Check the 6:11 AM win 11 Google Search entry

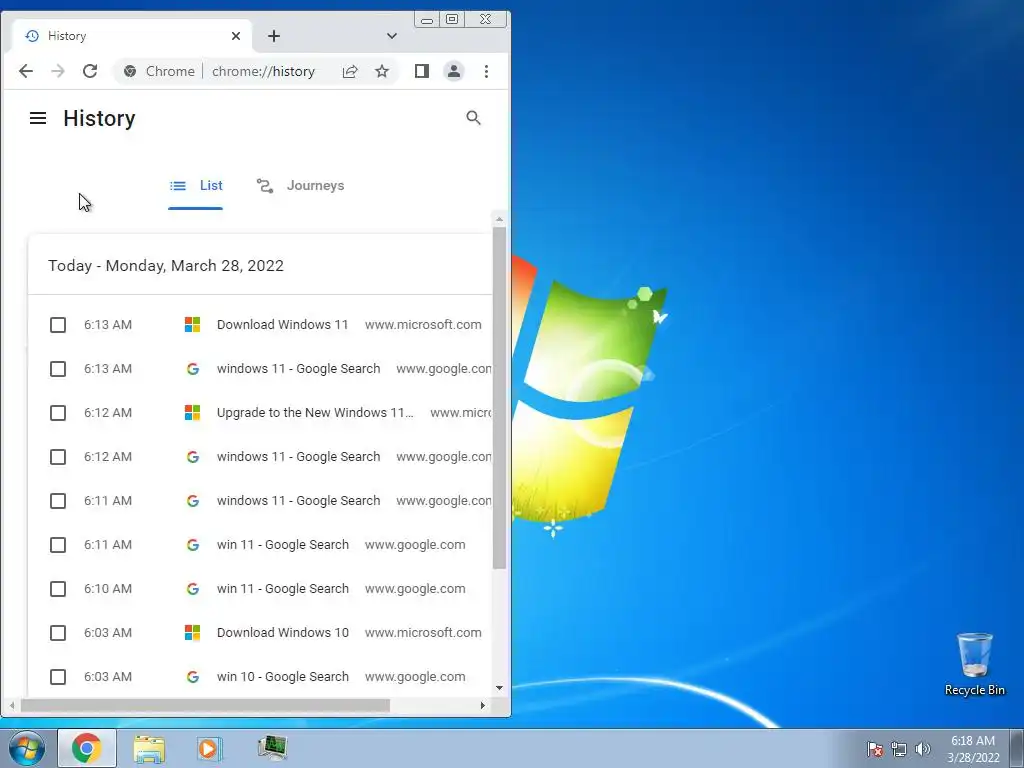pos(58,545)
